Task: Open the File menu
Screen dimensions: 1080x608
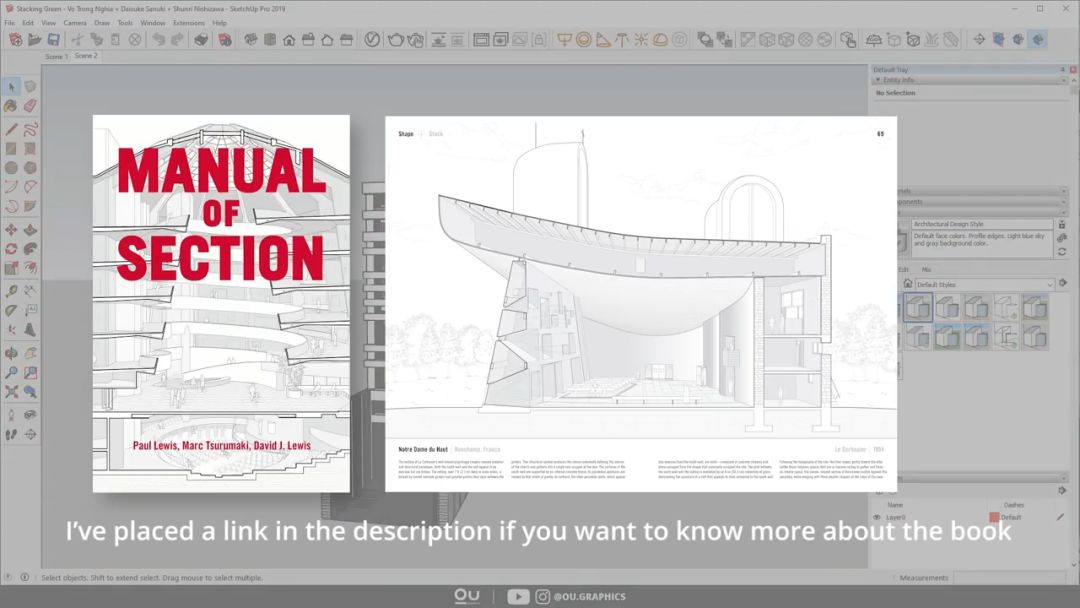Action: click(x=10, y=23)
